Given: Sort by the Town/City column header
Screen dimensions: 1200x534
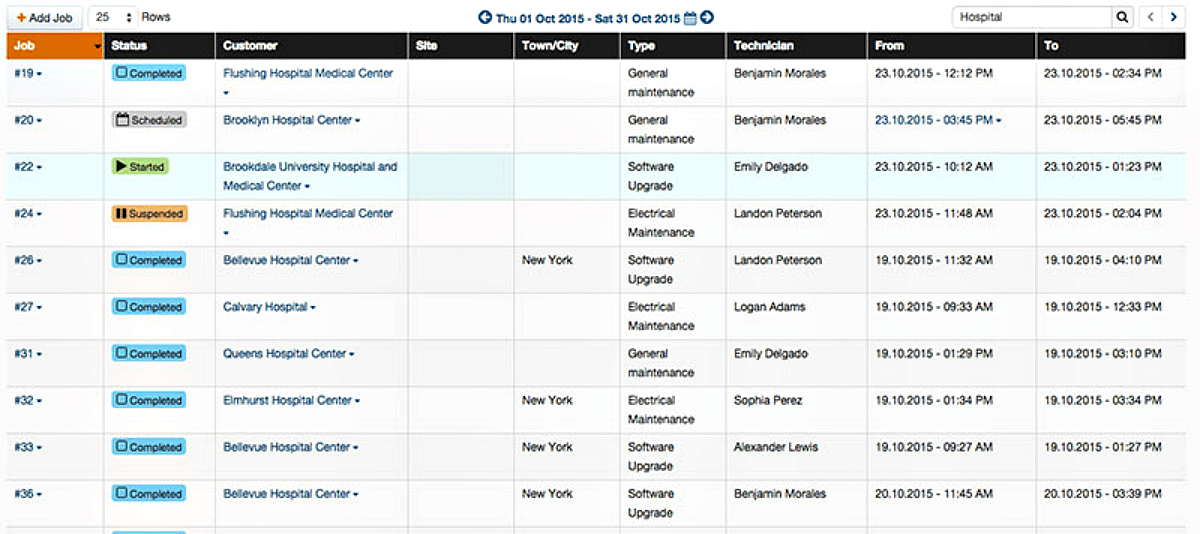Looking at the screenshot, I should point(567,46).
